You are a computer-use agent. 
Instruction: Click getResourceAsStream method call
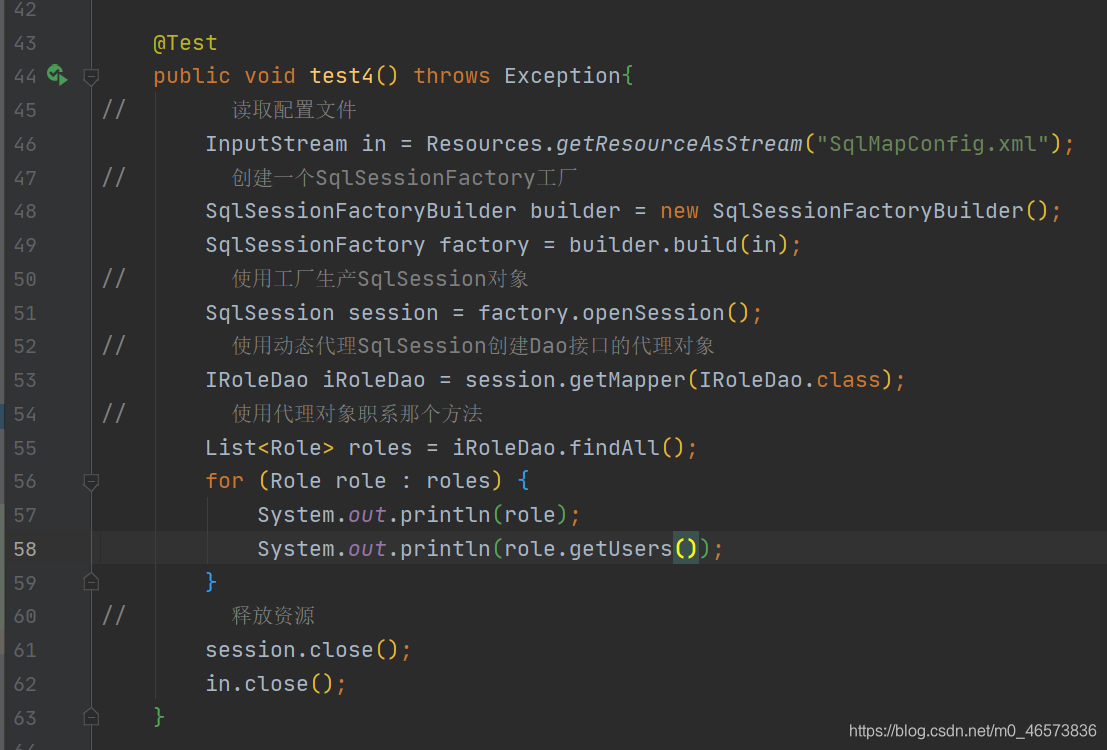click(x=679, y=144)
